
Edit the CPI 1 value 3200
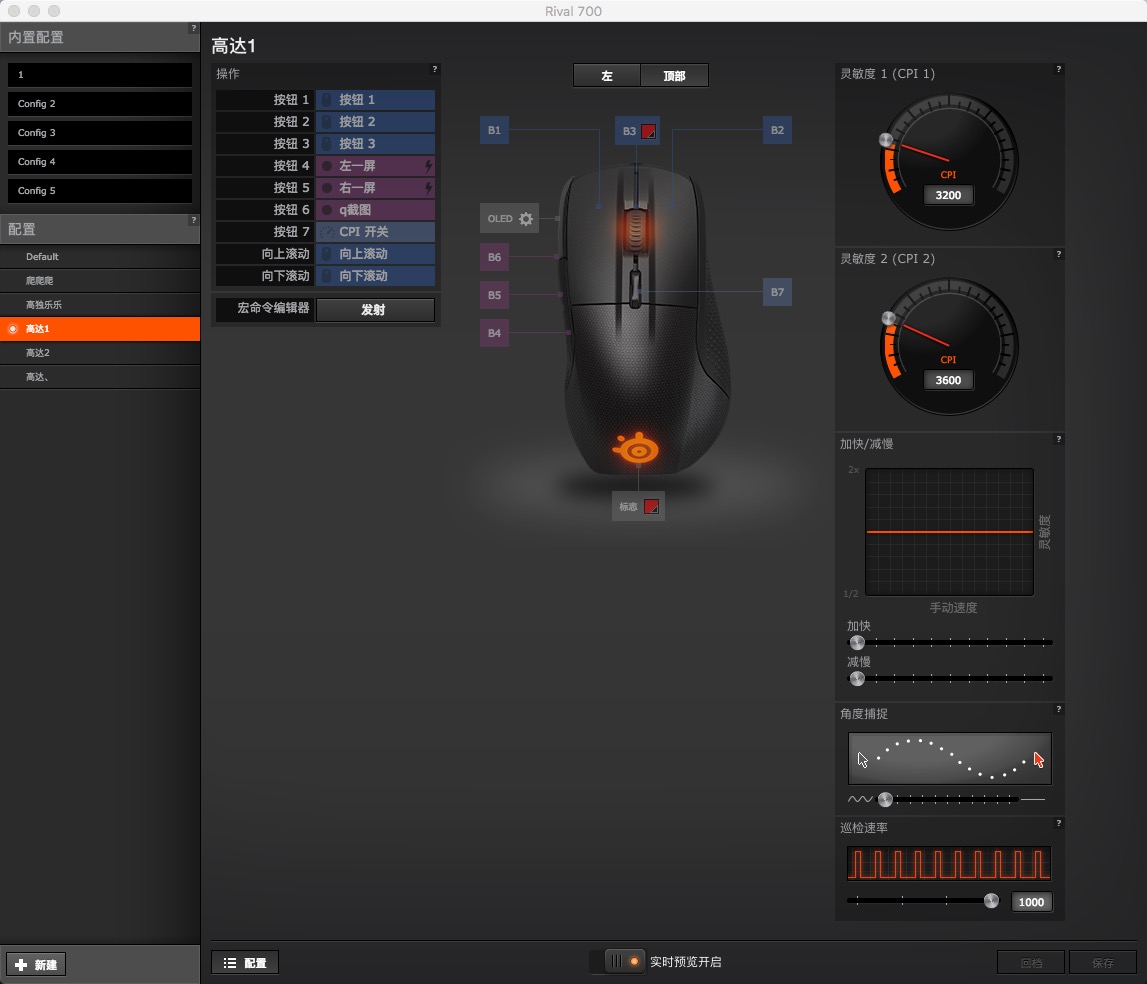coord(948,195)
